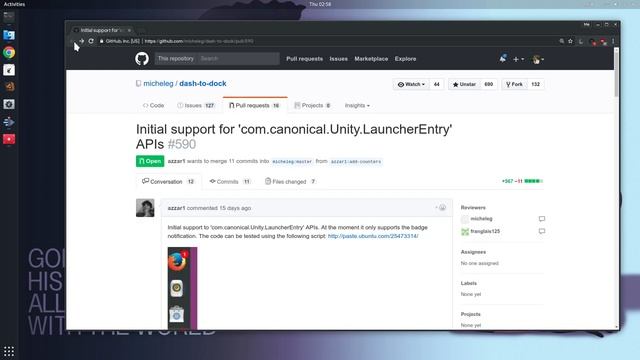The width and height of the screenshot is (640, 360).
Task: Open the white text editor dock icon
Action: (x=9, y=70)
